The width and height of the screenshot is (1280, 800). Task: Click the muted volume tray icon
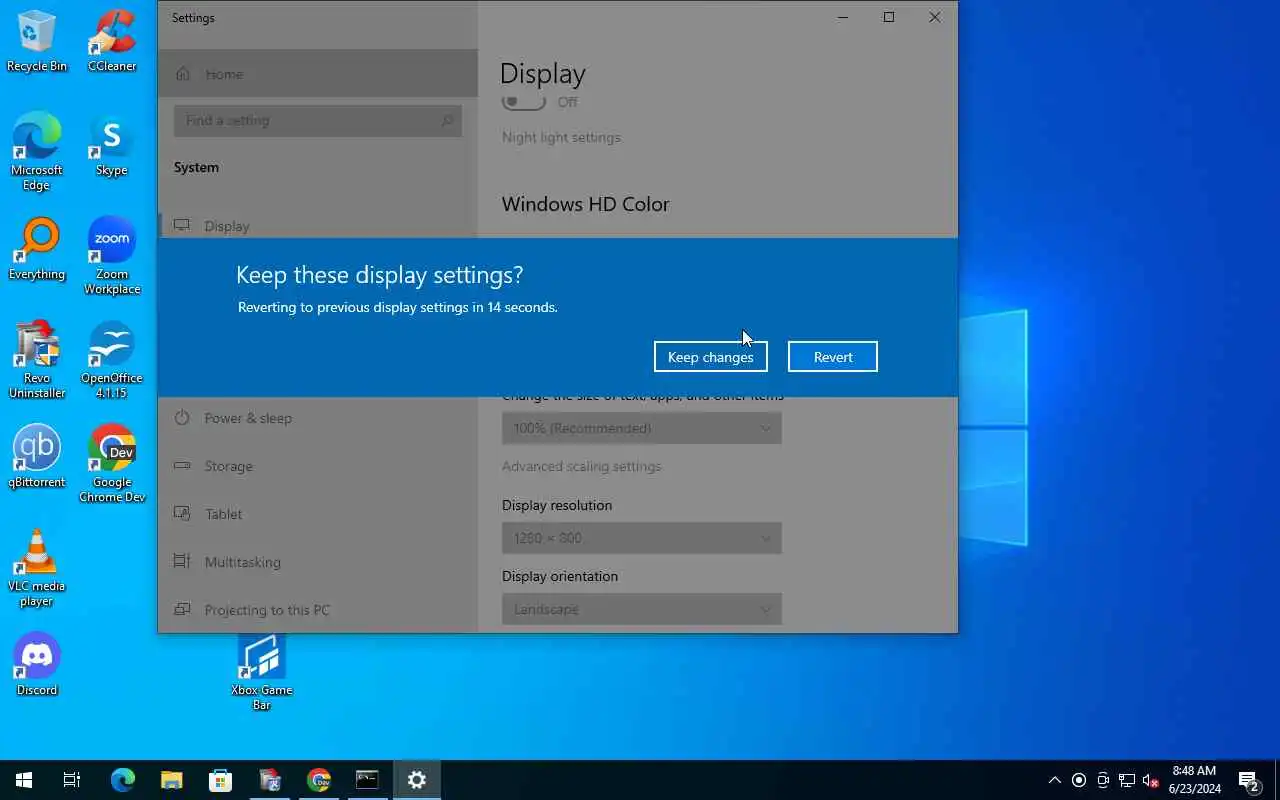[x=1150, y=780]
